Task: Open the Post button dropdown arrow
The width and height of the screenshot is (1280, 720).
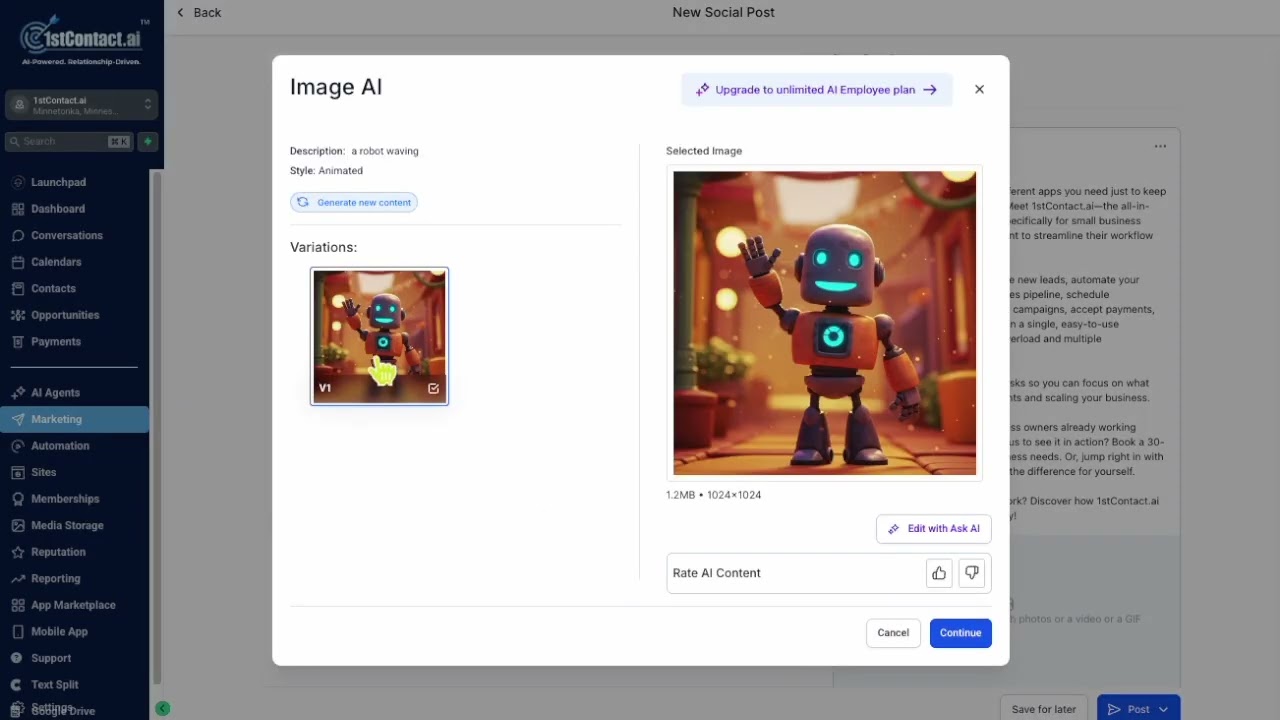Action: click(x=1163, y=710)
